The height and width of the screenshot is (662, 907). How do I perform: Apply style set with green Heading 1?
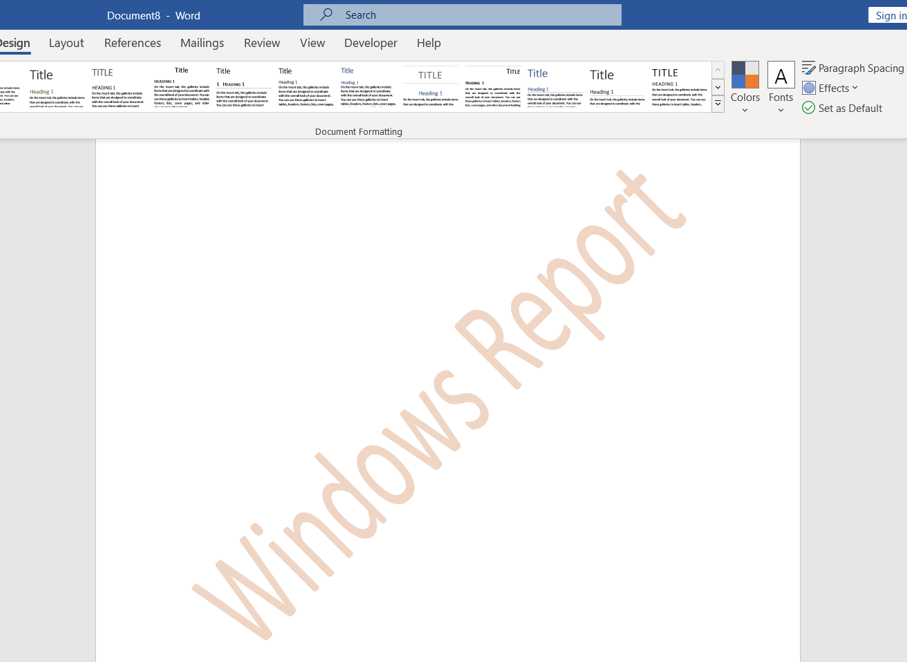pos(57,87)
